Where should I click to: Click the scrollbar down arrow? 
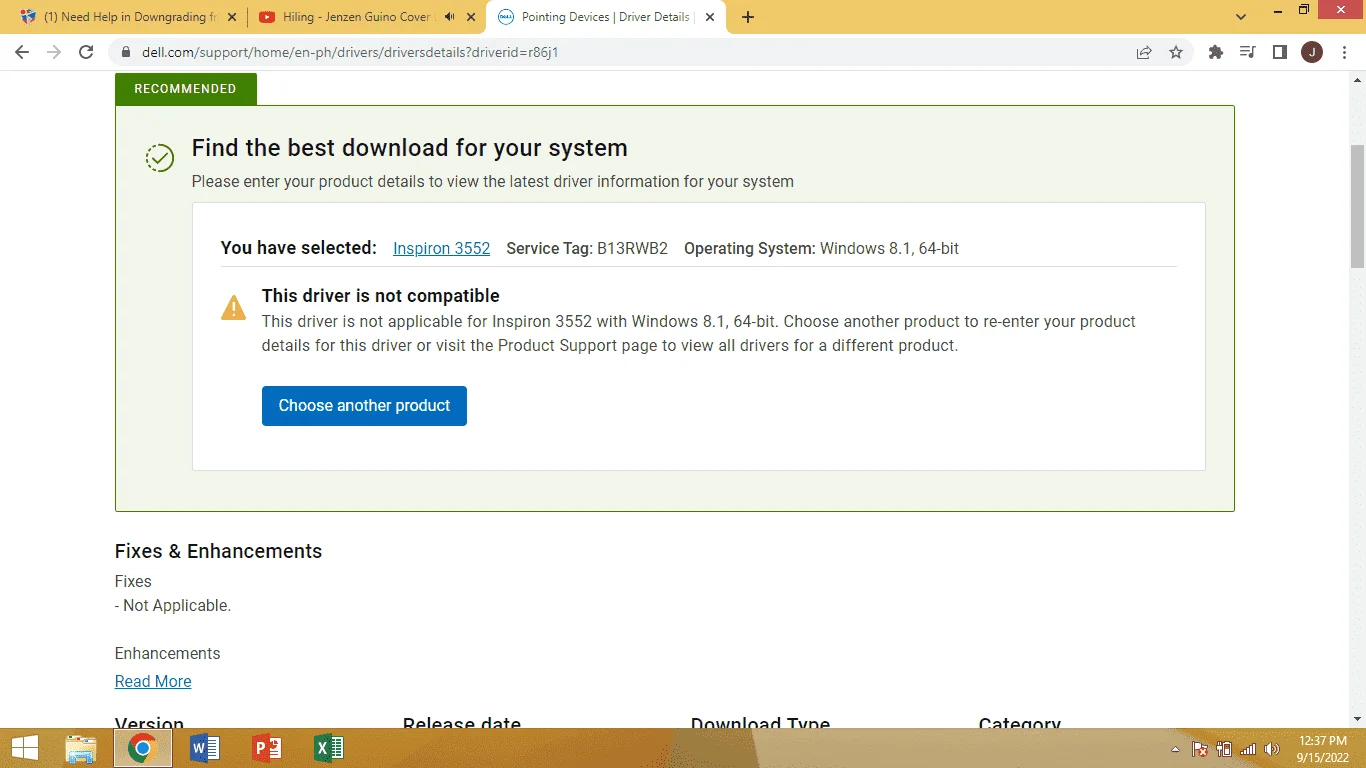[1357, 718]
